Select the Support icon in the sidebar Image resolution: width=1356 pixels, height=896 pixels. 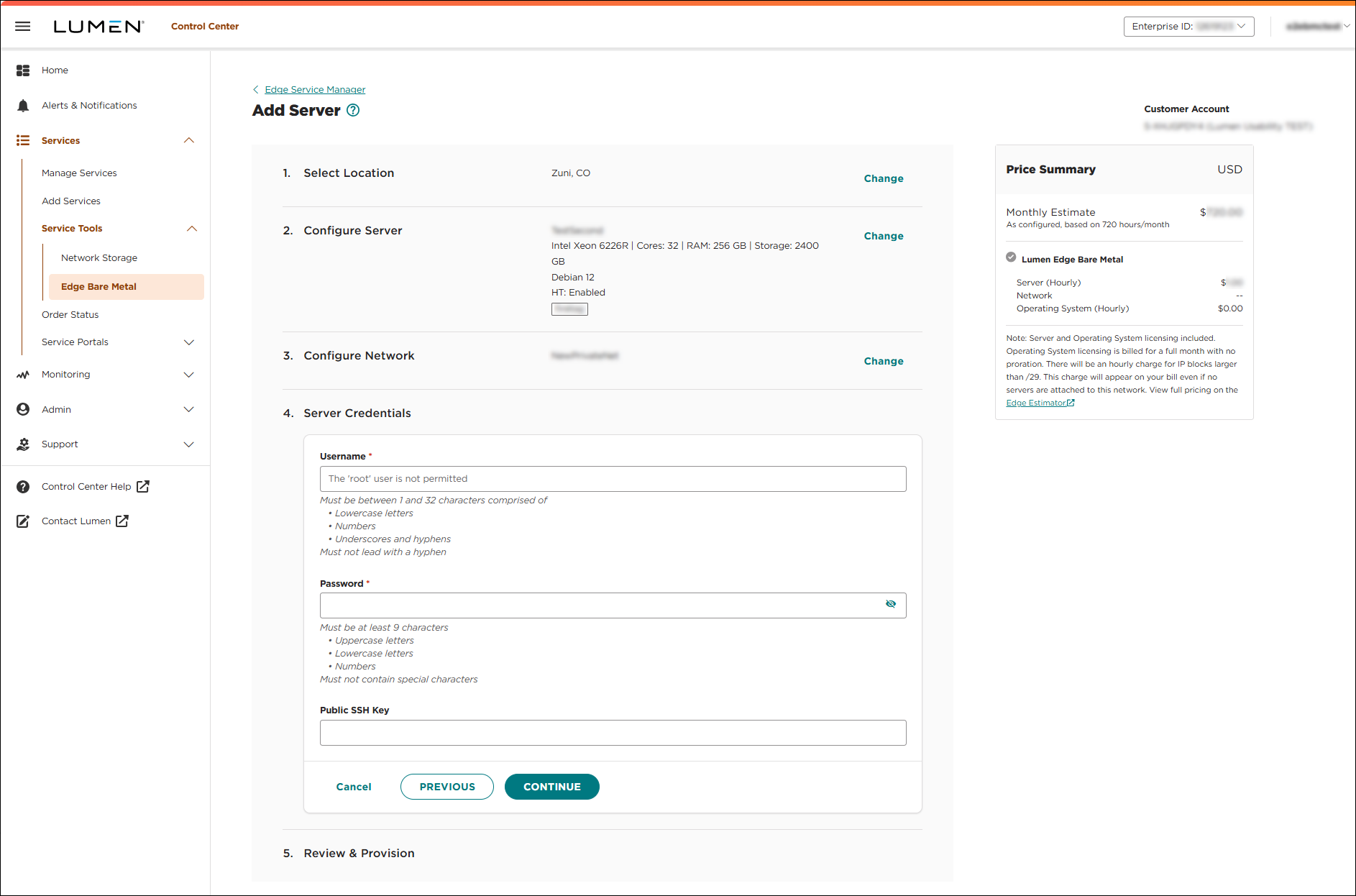tap(23, 444)
